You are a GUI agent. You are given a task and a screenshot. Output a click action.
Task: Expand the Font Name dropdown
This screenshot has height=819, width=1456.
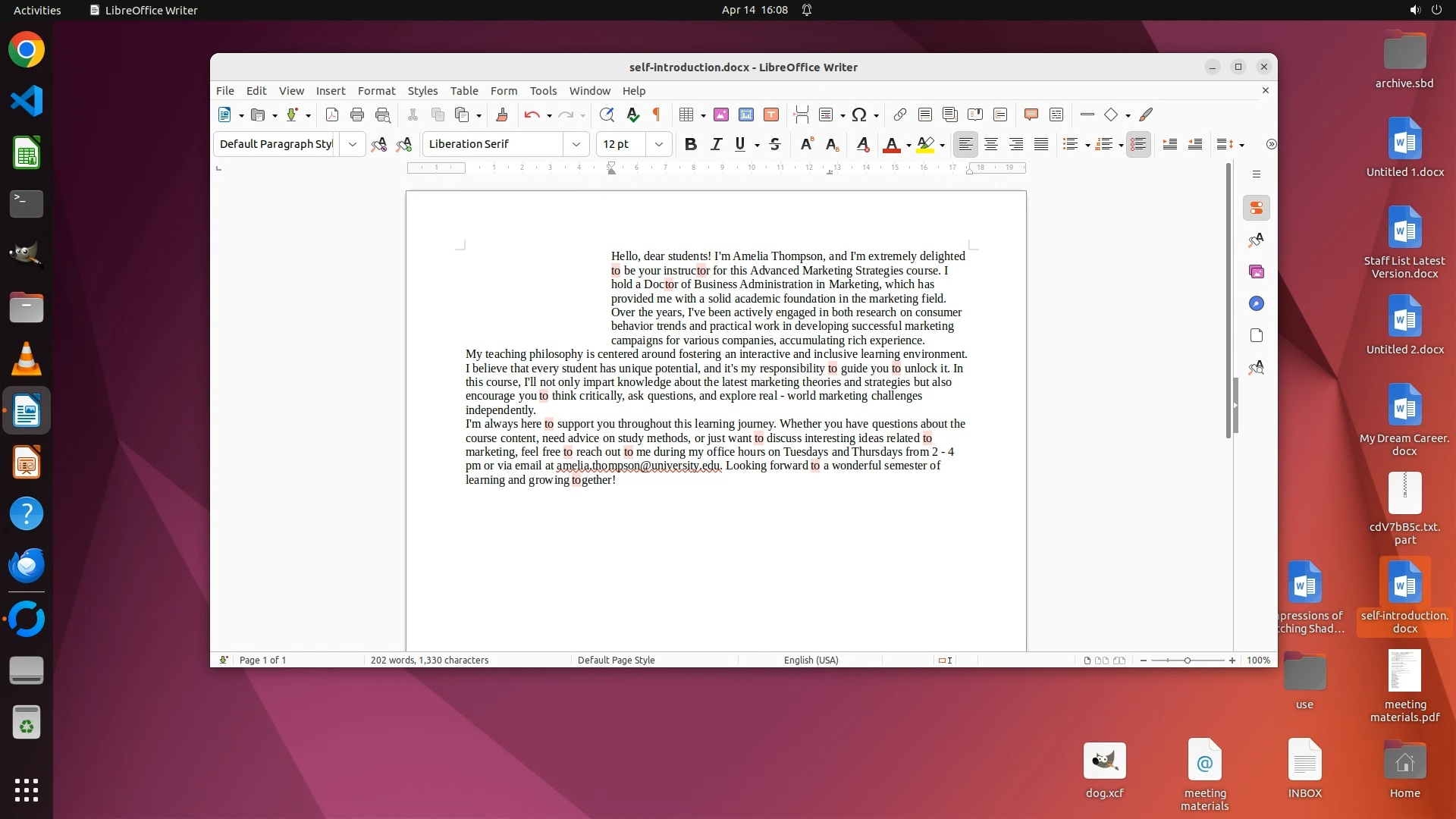point(576,144)
